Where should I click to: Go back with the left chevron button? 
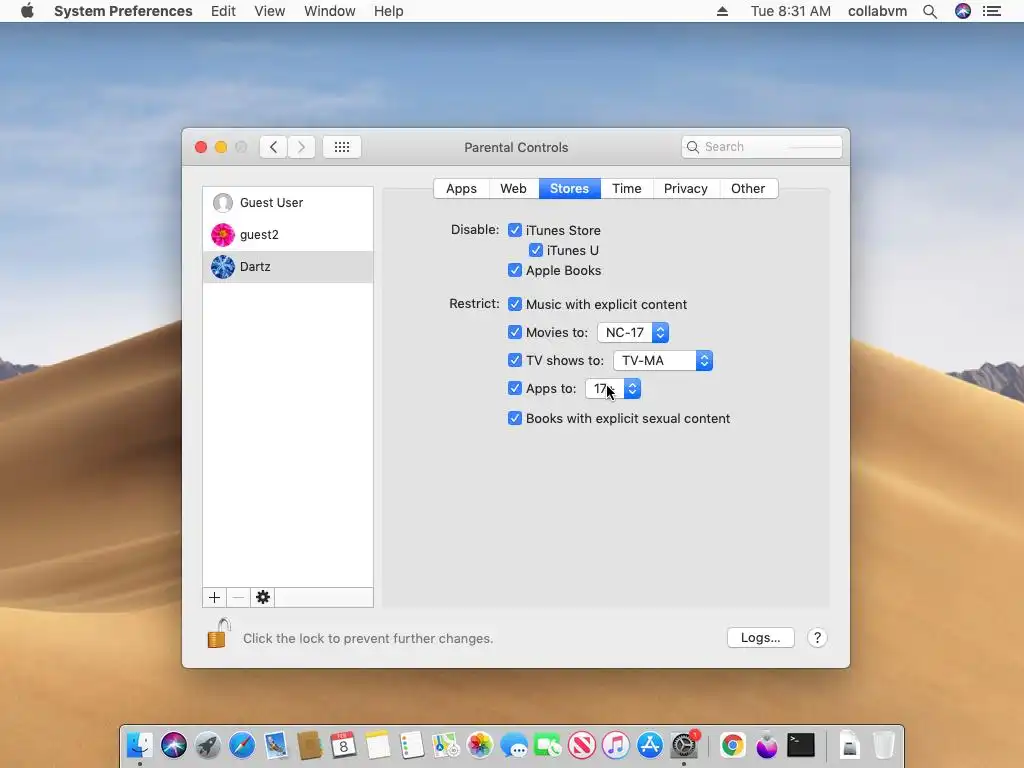[x=274, y=147]
